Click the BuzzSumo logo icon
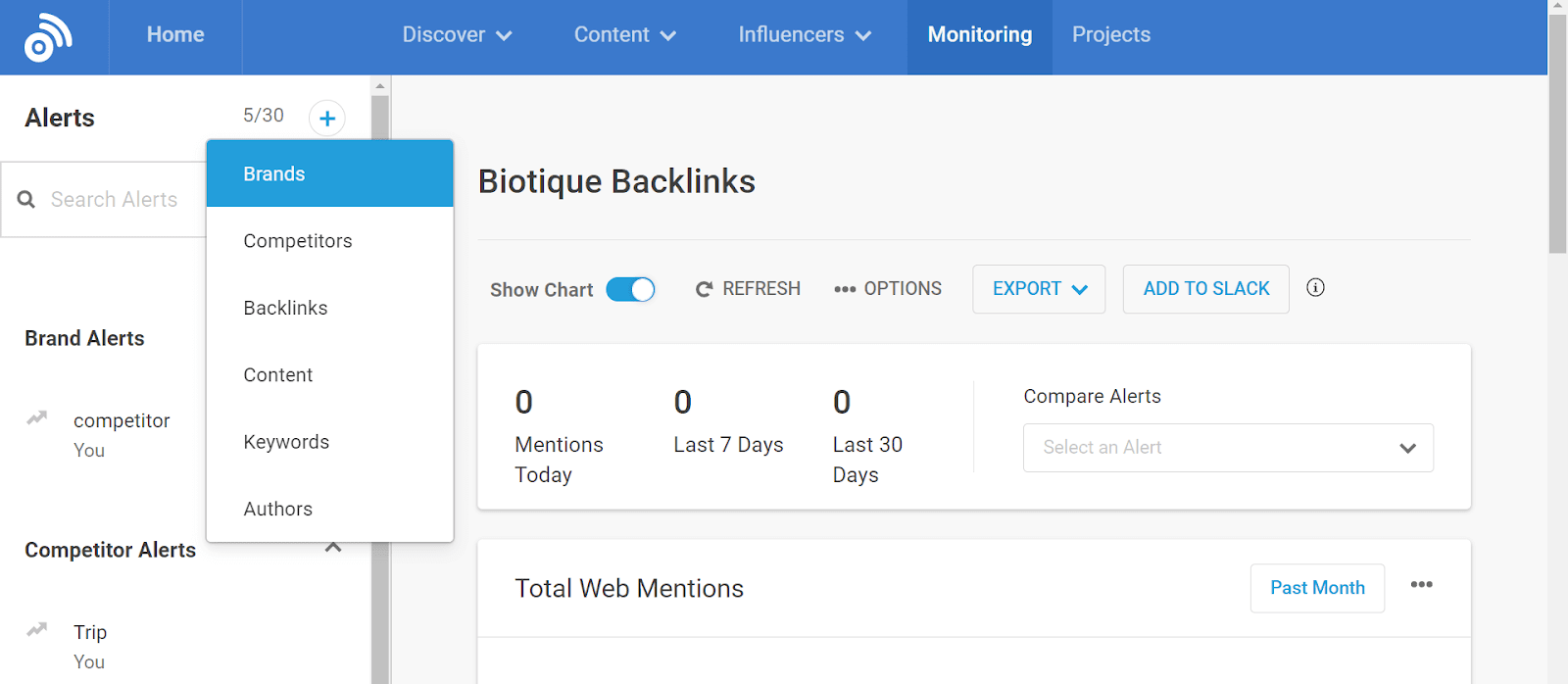This screenshot has height=684, width=1568. point(48,37)
